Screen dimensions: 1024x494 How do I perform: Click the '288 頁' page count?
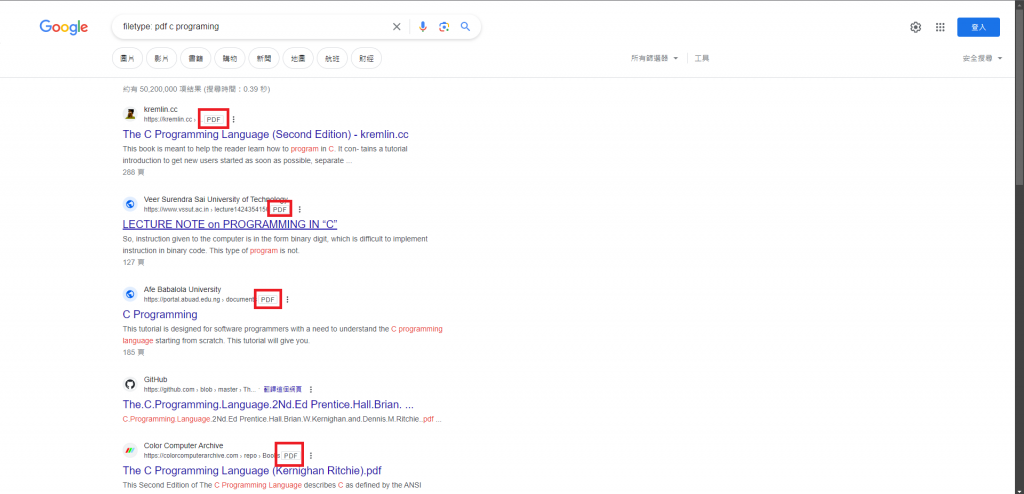click(x=133, y=173)
